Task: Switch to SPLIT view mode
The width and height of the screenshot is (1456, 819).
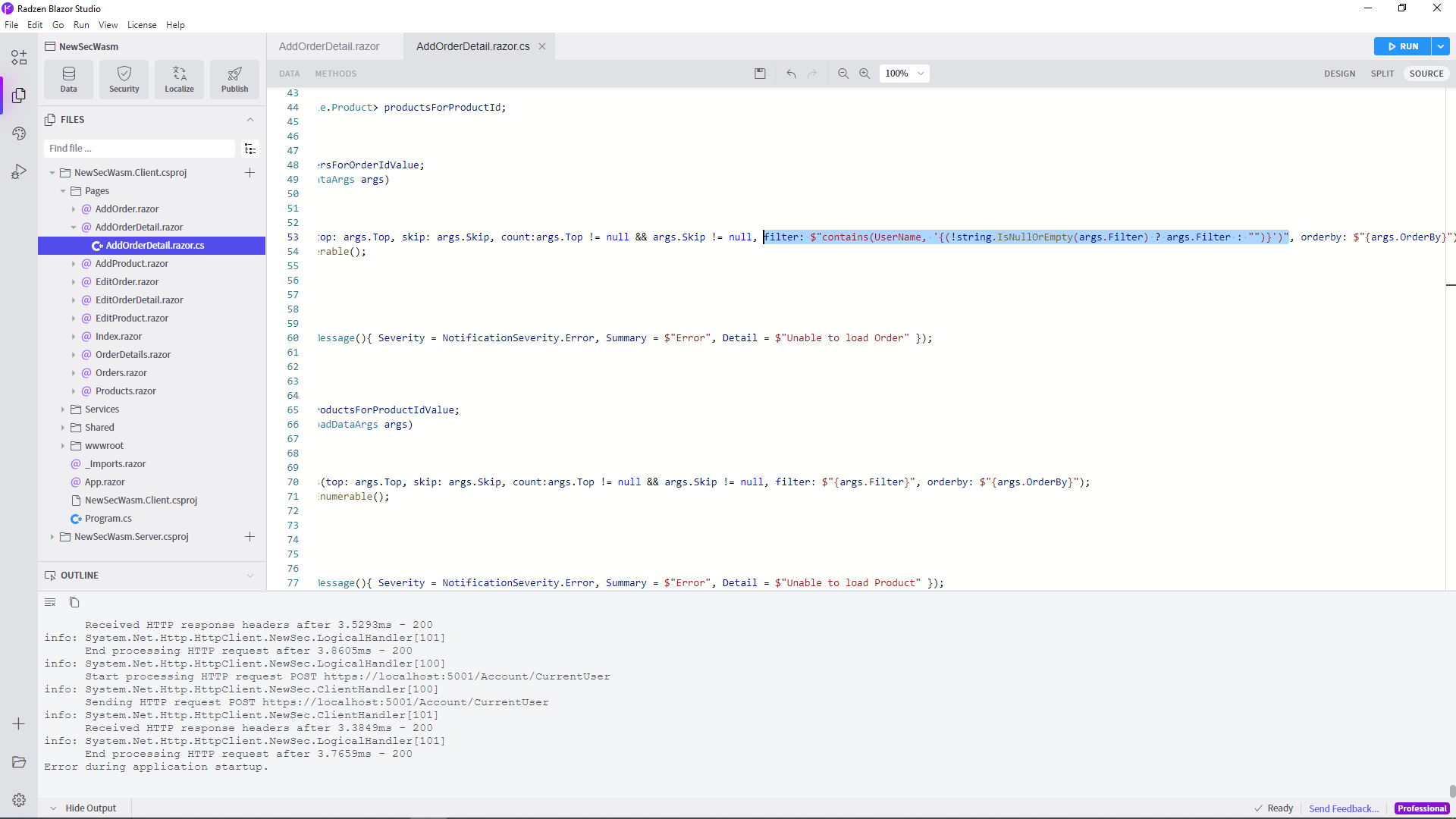Action: point(1382,74)
